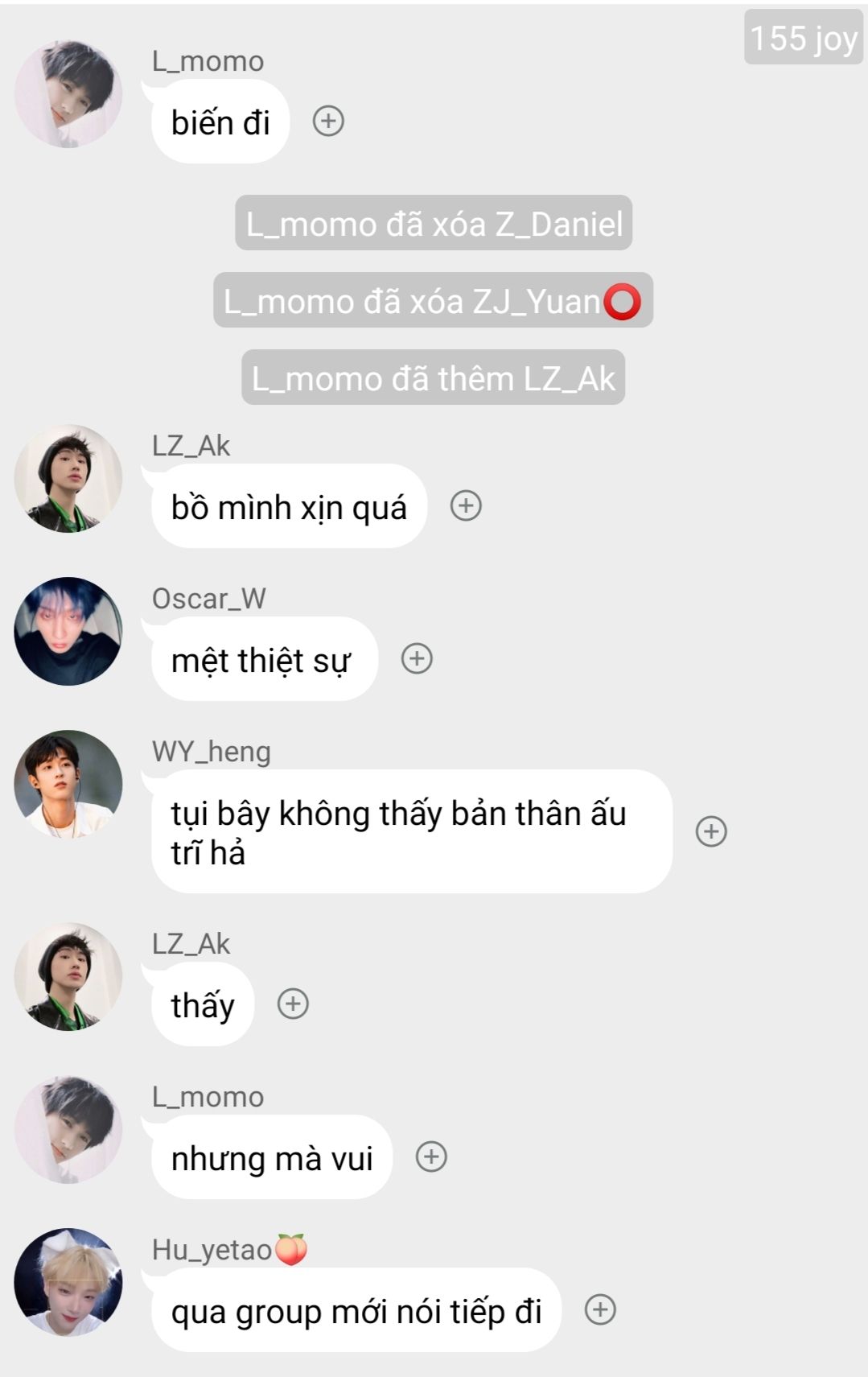
Task: Tap the Oscar_W username label
Action: 208,599
